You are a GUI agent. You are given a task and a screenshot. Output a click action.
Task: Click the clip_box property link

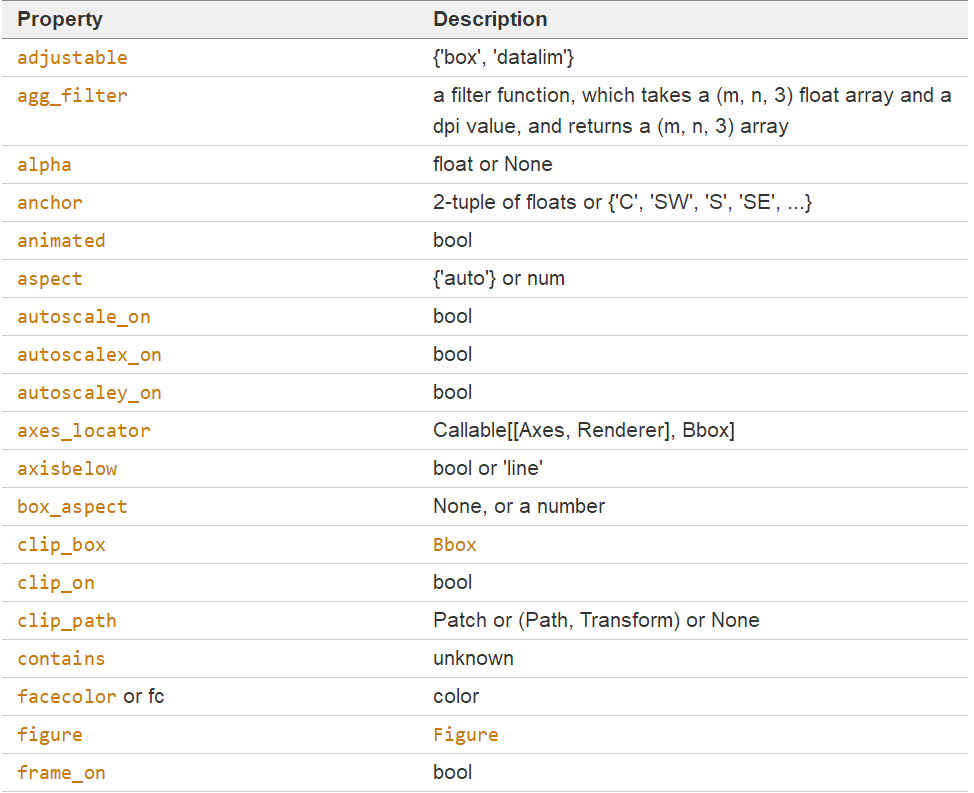click(61, 545)
